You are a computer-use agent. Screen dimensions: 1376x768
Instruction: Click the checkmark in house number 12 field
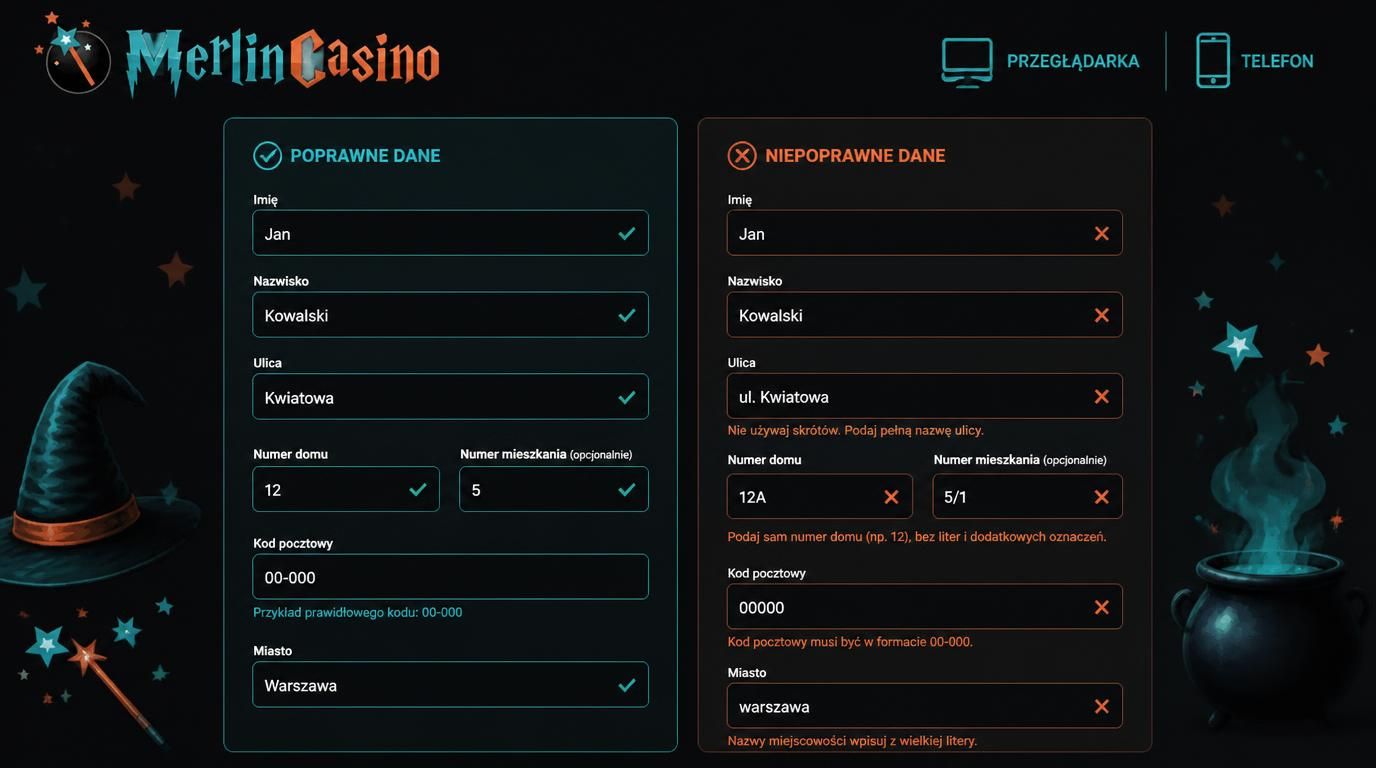pos(418,489)
